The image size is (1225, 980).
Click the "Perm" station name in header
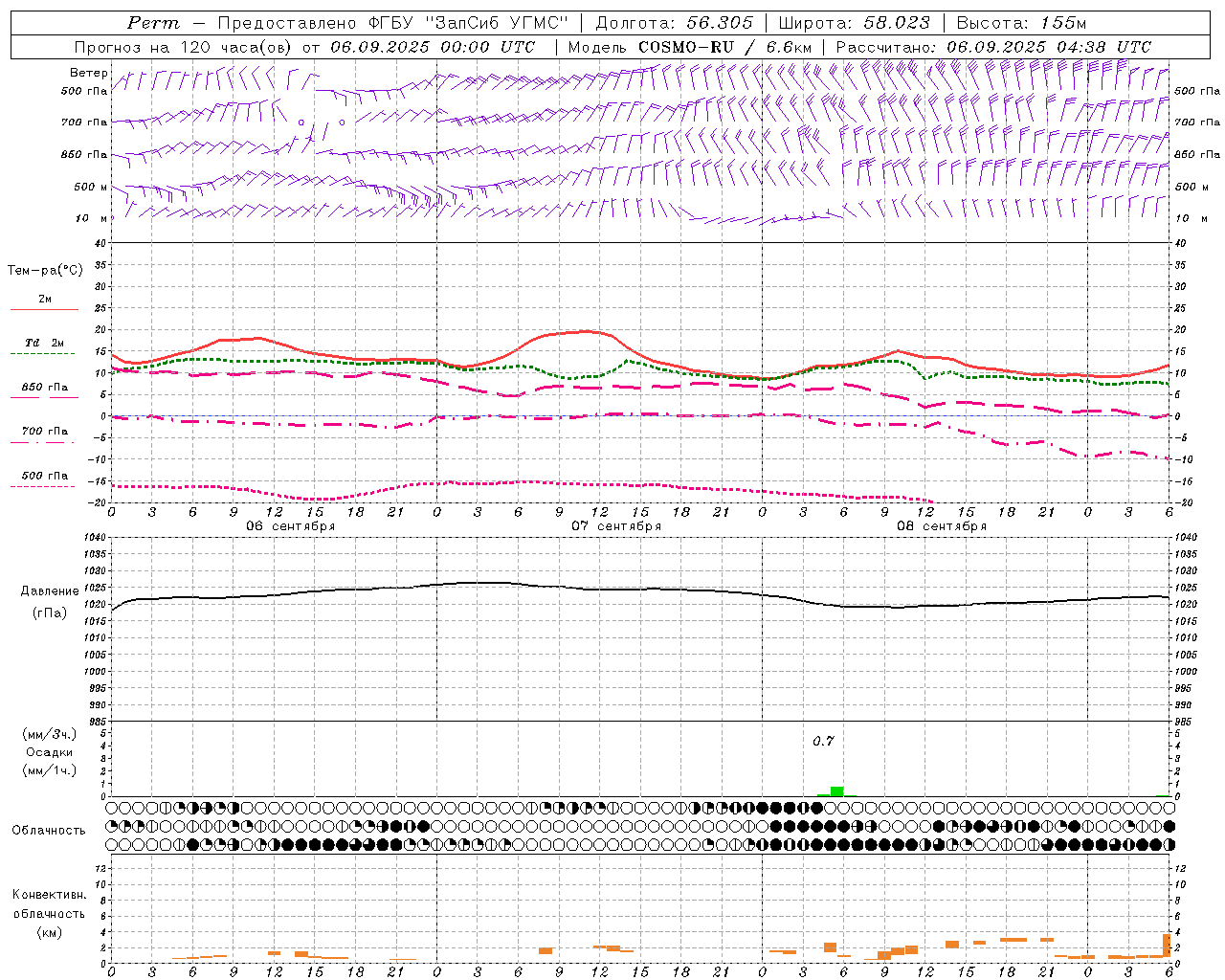tap(153, 23)
